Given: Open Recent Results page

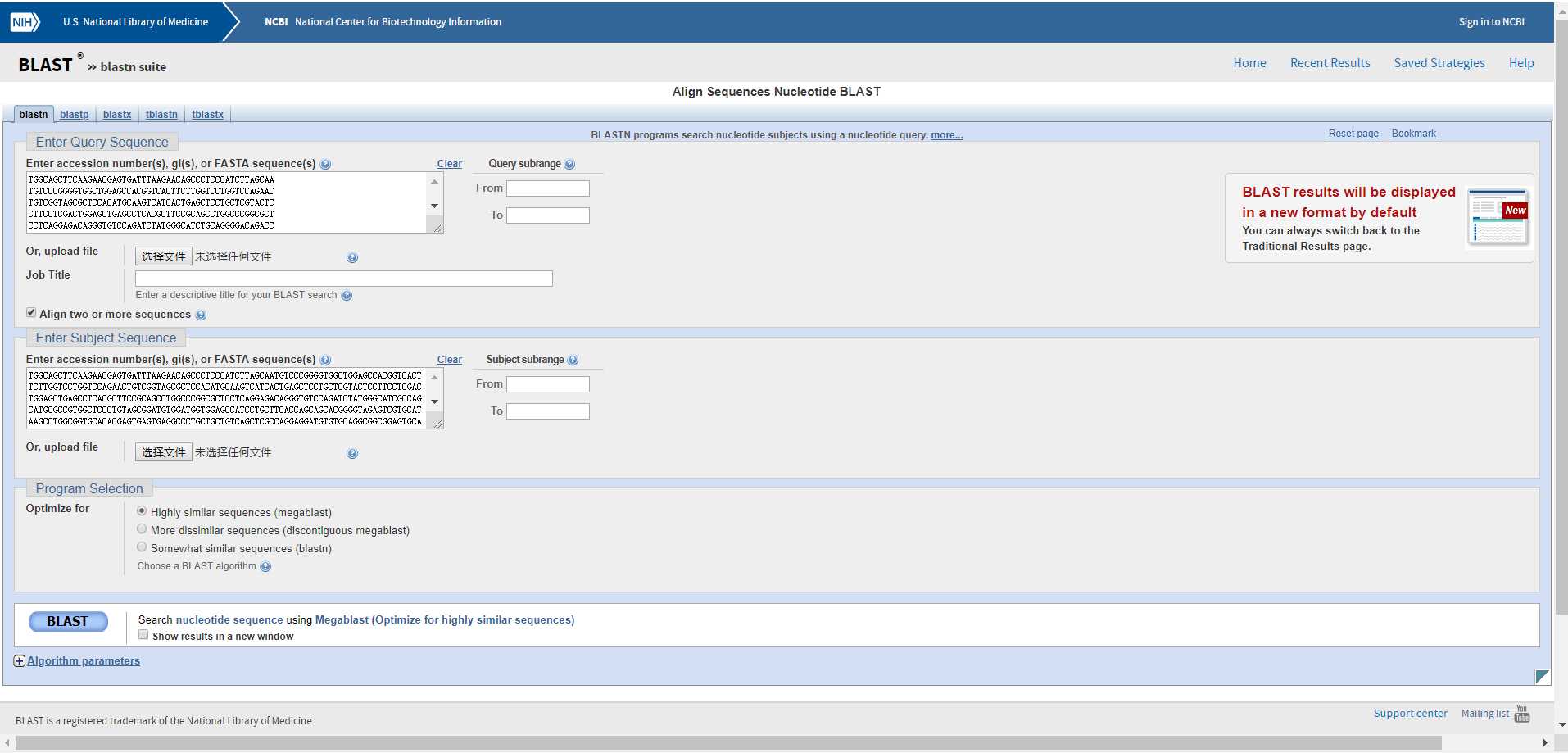Looking at the screenshot, I should click(1330, 63).
